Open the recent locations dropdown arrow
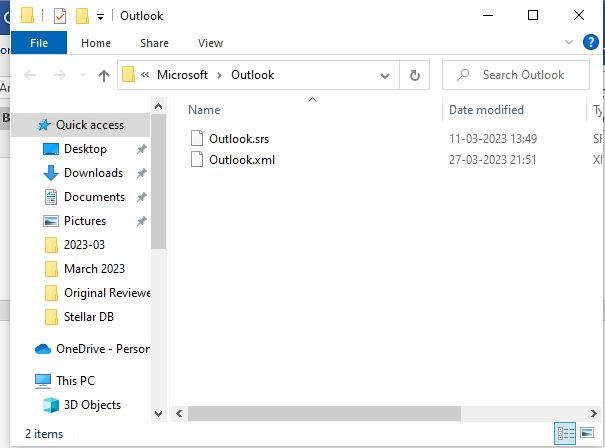The height and width of the screenshot is (448, 605). 83,74
